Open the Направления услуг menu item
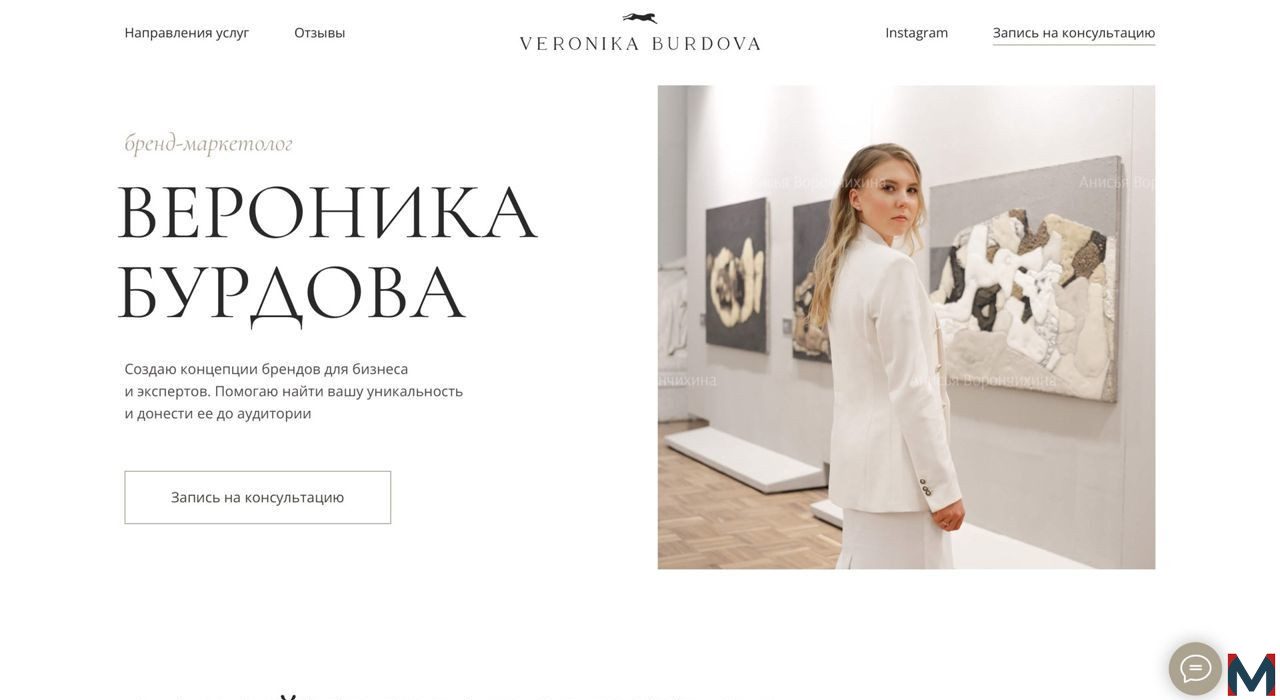Viewport: 1280px width, 700px height. (x=187, y=32)
